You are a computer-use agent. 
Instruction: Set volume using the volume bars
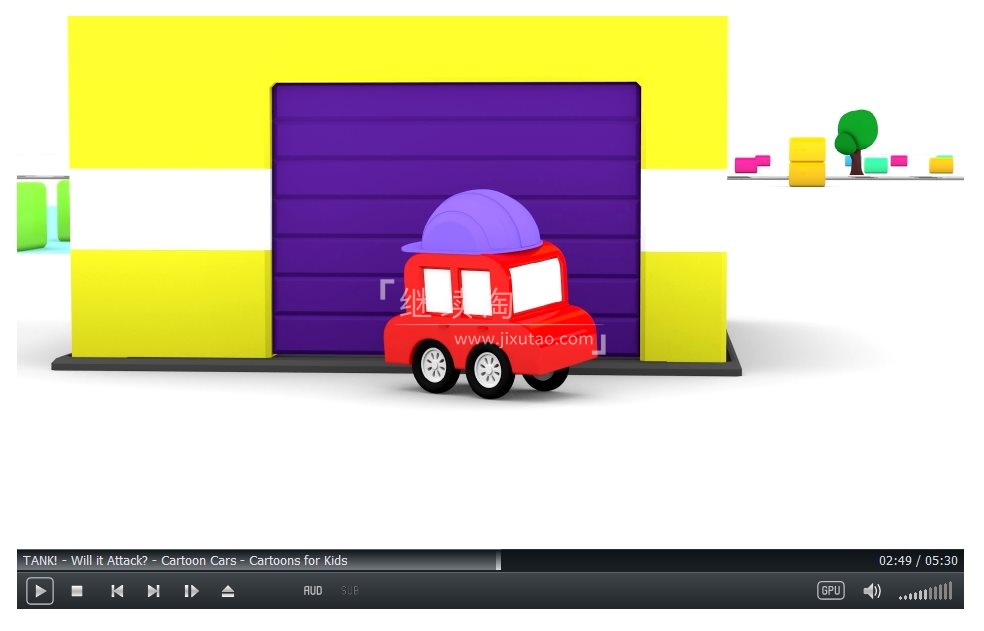[x=926, y=592]
